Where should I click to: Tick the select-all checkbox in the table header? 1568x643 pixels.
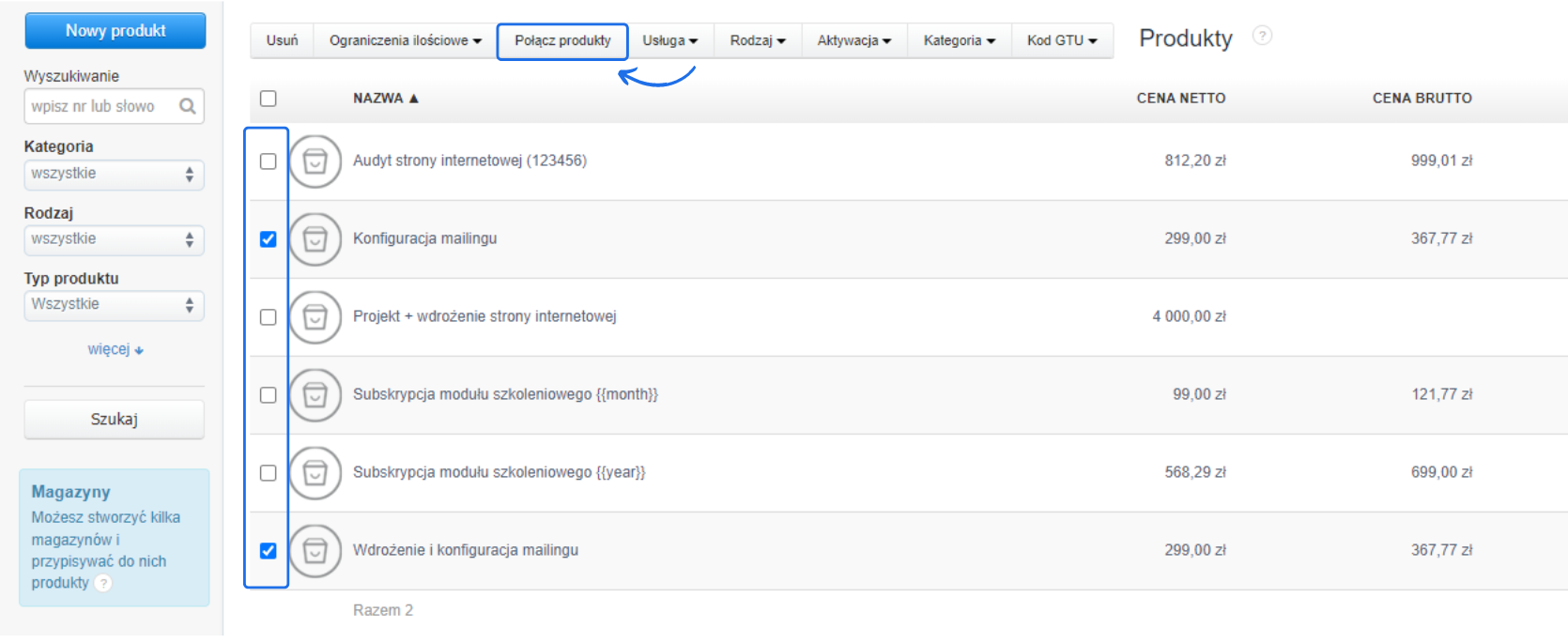pyautogui.click(x=269, y=99)
